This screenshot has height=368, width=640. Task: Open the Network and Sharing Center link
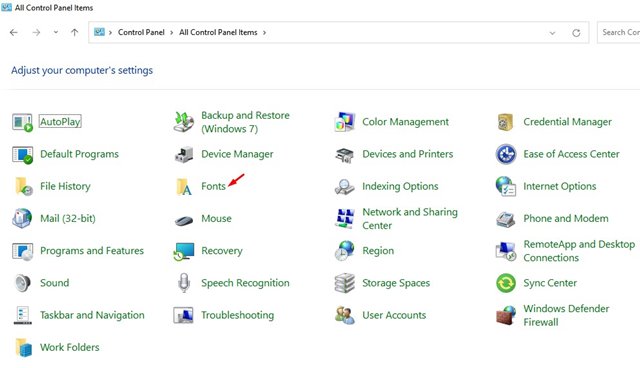tap(410, 219)
